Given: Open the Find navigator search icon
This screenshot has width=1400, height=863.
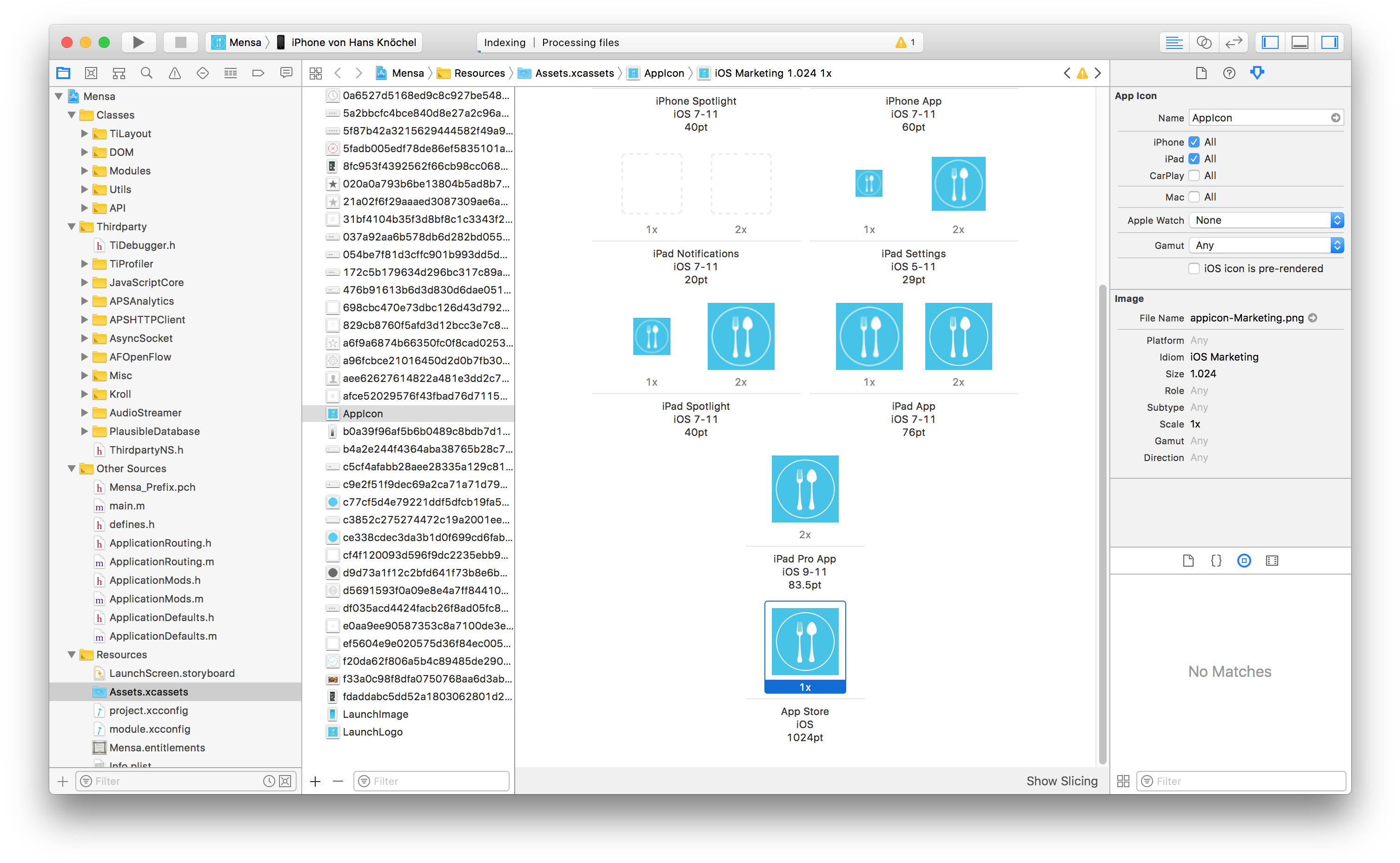Looking at the screenshot, I should tap(146, 73).
